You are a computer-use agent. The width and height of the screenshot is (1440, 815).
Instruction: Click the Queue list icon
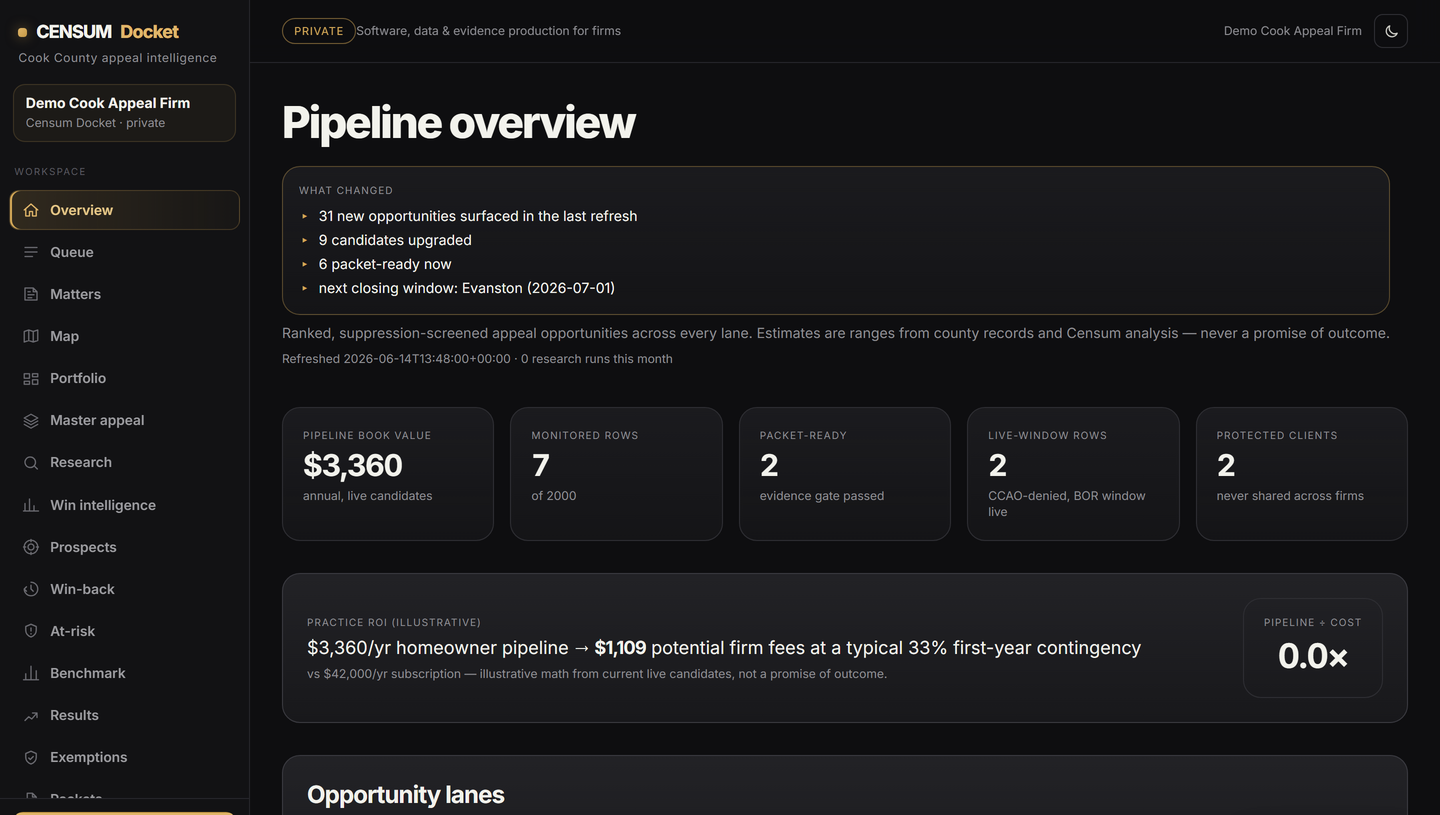[31, 252]
